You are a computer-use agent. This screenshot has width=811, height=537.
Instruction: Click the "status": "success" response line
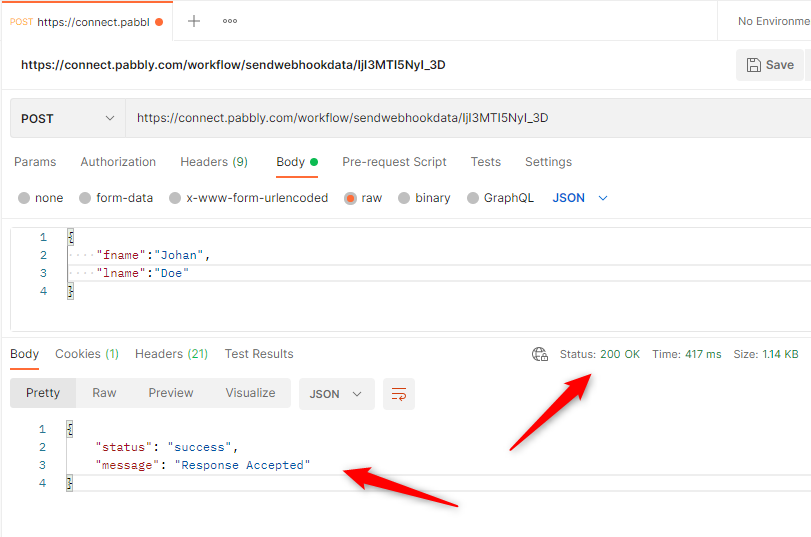167,447
